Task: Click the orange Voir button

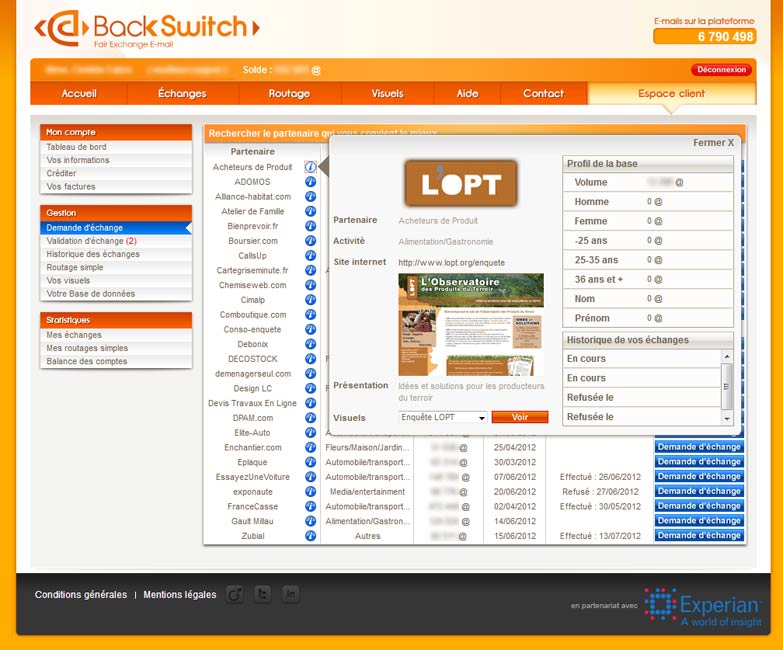Action: (x=520, y=417)
